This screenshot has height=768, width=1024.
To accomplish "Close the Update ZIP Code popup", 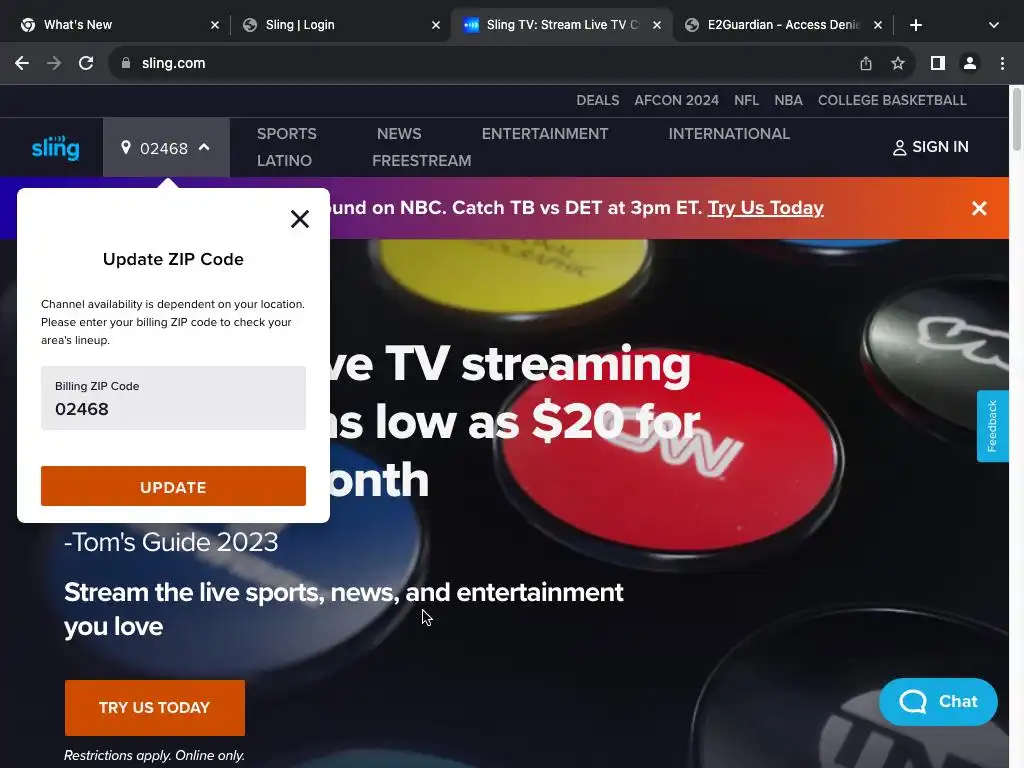I will pos(300,219).
